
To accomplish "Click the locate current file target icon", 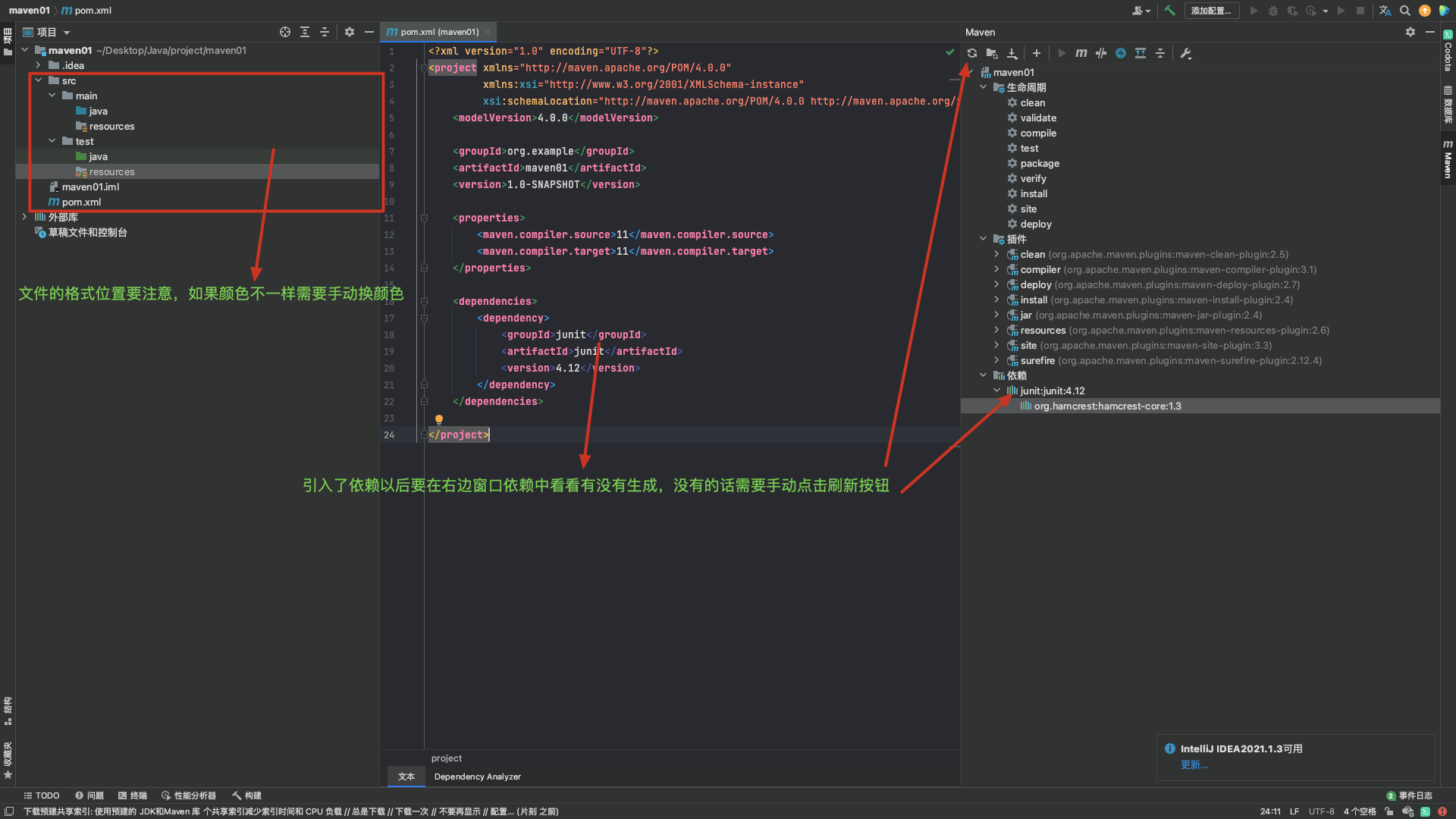I will click(x=285, y=32).
